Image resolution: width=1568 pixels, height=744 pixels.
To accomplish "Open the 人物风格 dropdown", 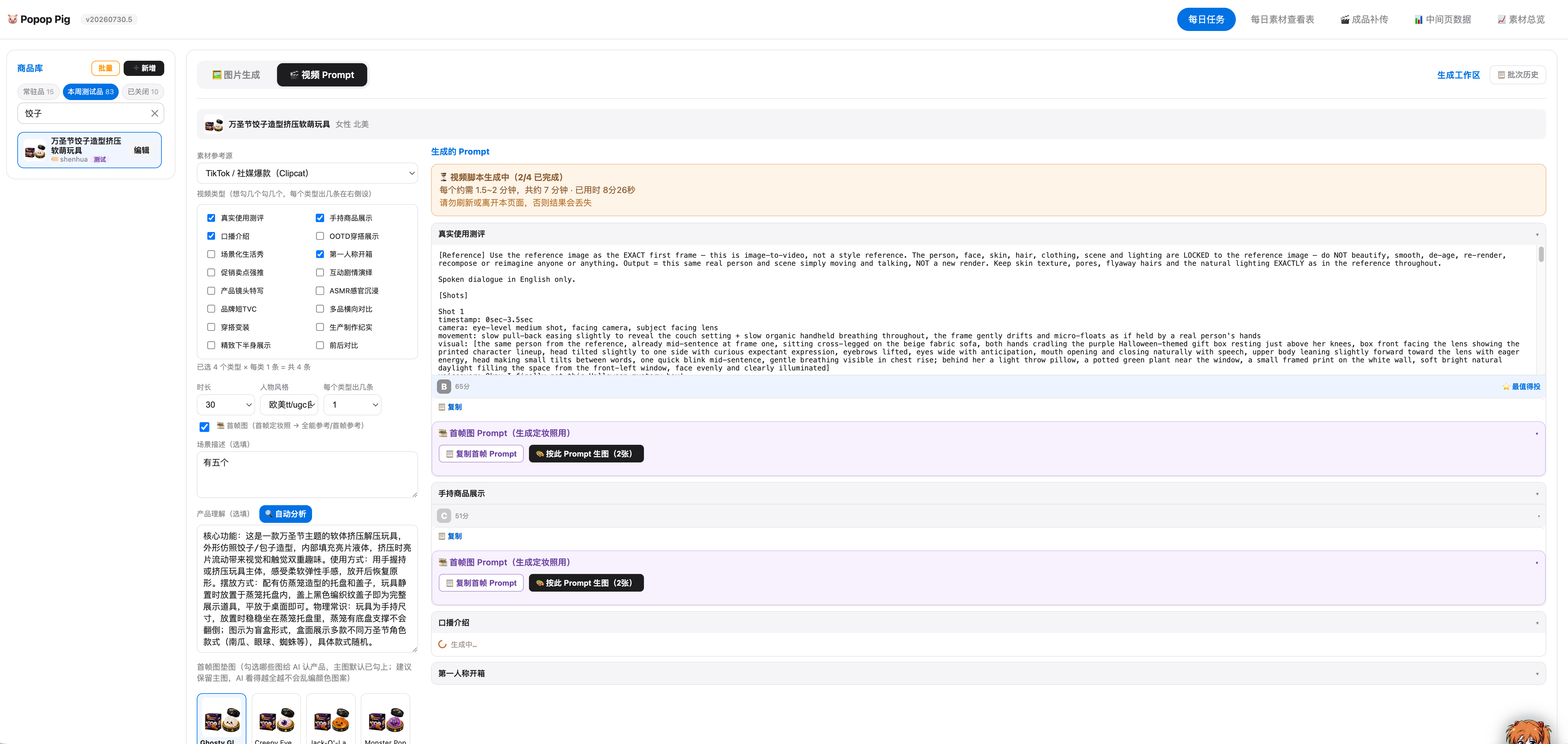I will click(x=289, y=405).
